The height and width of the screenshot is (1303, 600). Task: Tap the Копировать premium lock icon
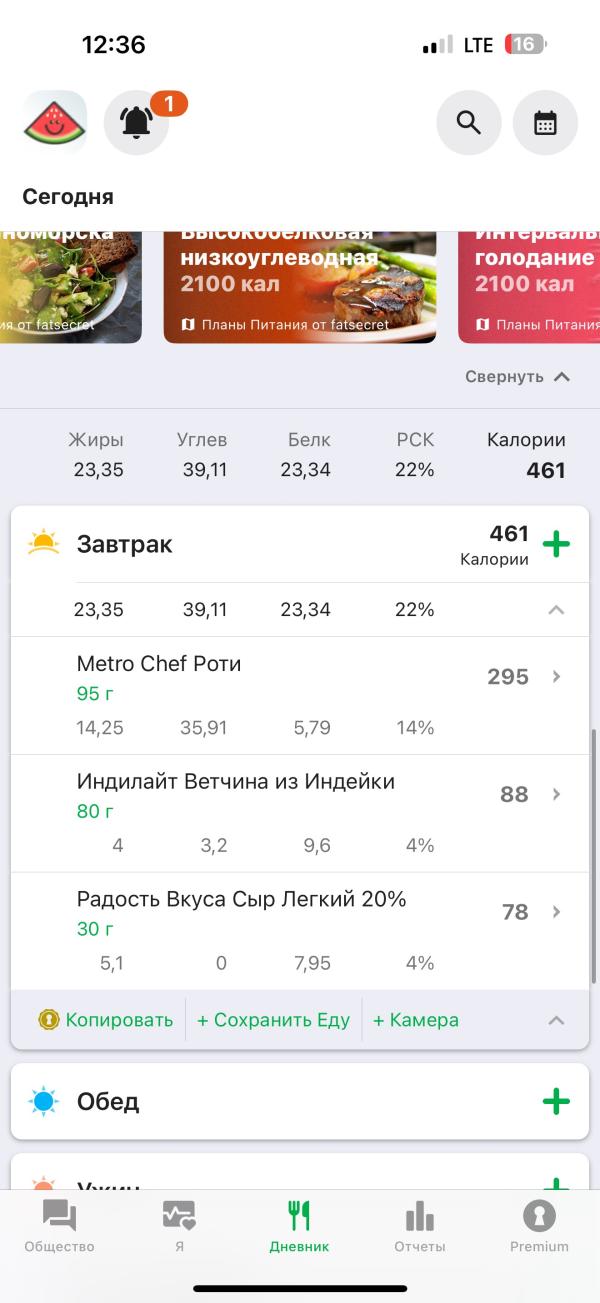49,1020
